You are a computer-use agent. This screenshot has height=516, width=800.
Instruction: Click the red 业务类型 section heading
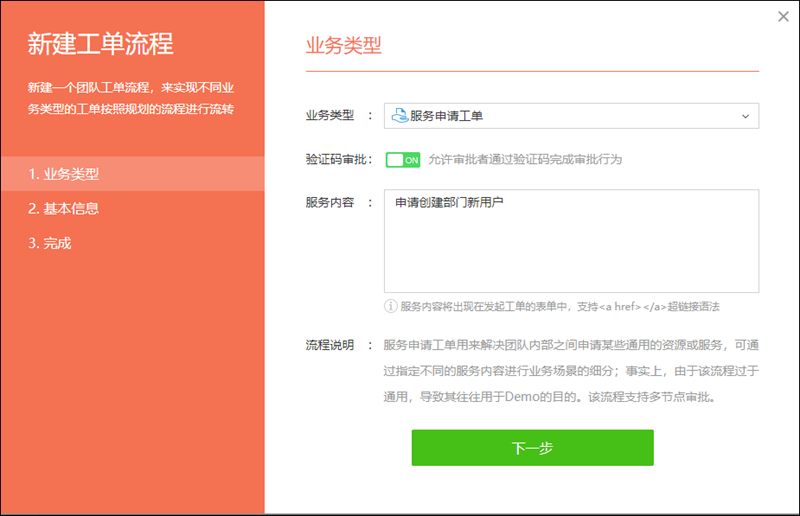(343, 45)
